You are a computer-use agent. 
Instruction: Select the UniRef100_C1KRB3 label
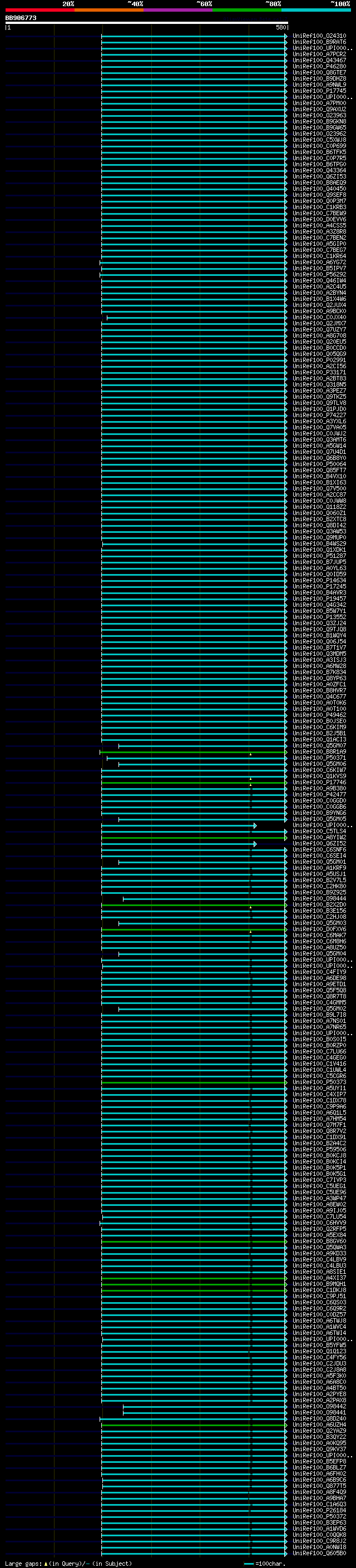pos(319,207)
